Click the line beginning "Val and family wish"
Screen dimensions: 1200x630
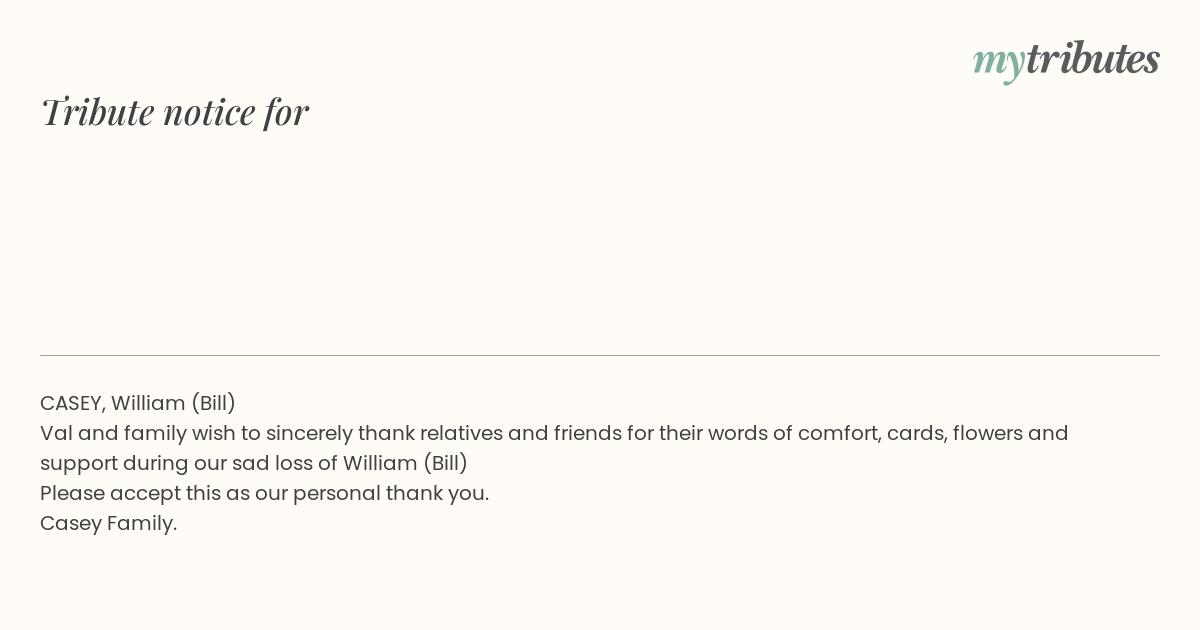(554, 433)
